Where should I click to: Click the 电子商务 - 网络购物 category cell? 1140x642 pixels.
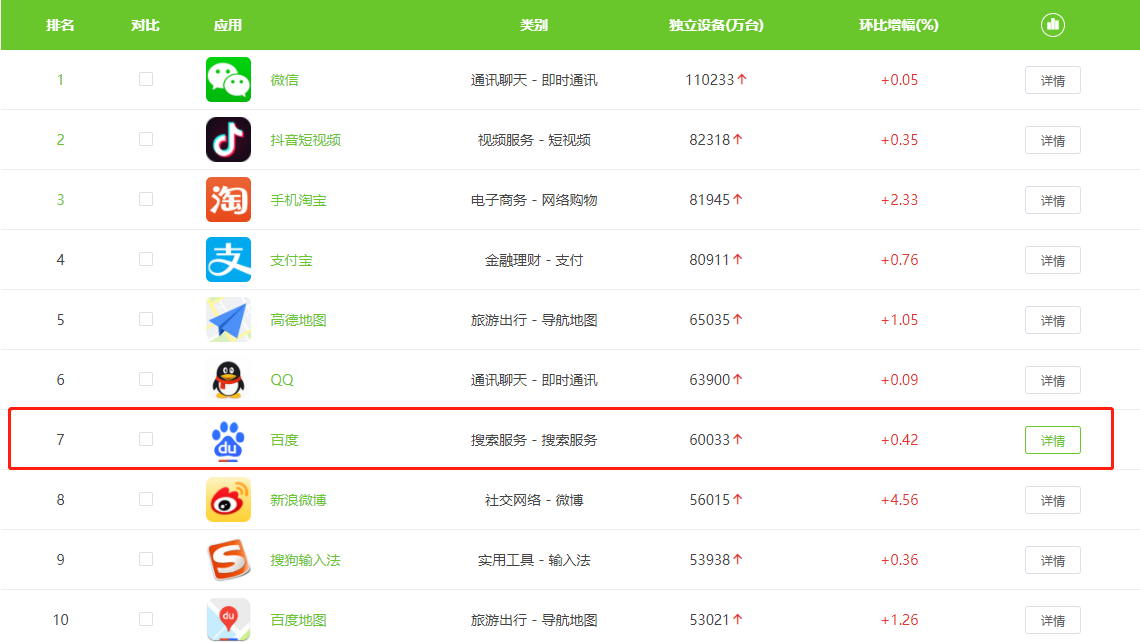click(x=534, y=200)
